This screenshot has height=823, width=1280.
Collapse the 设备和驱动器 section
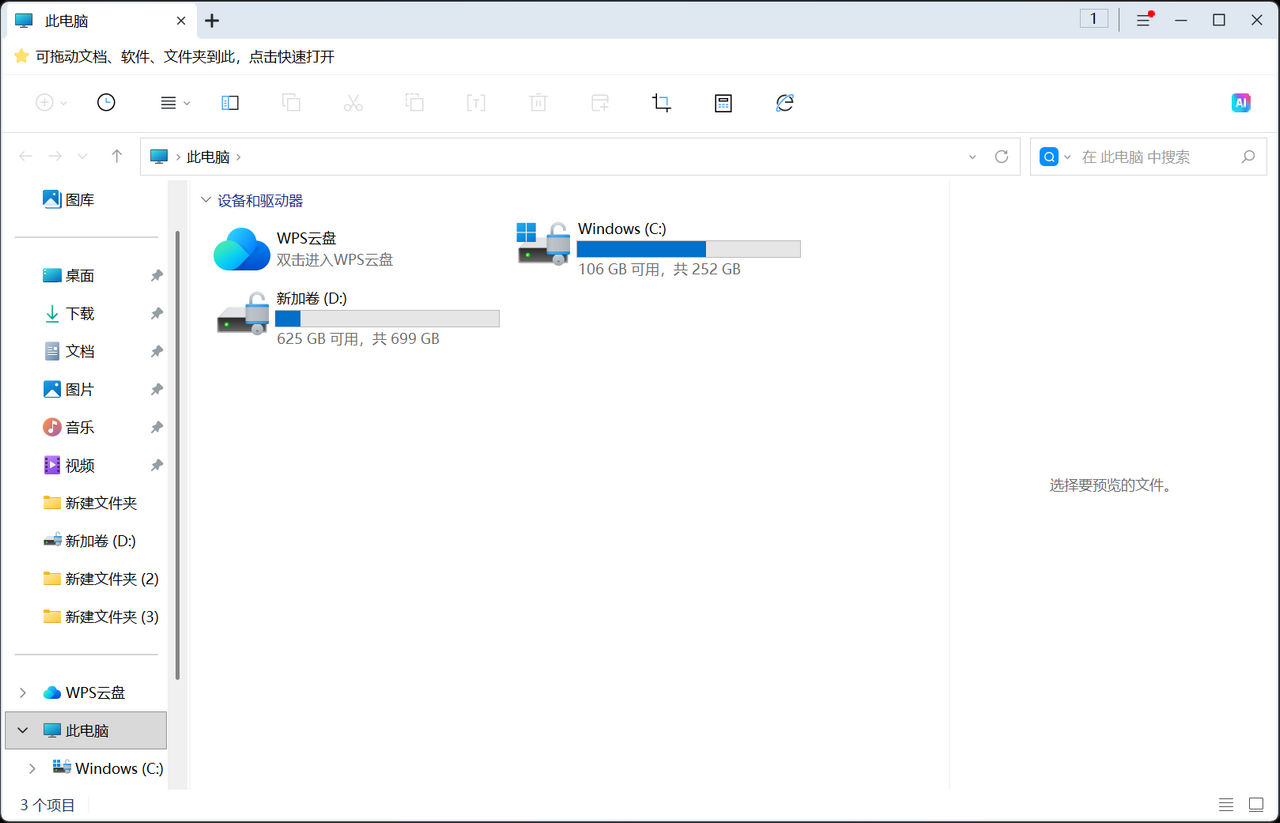click(206, 200)
